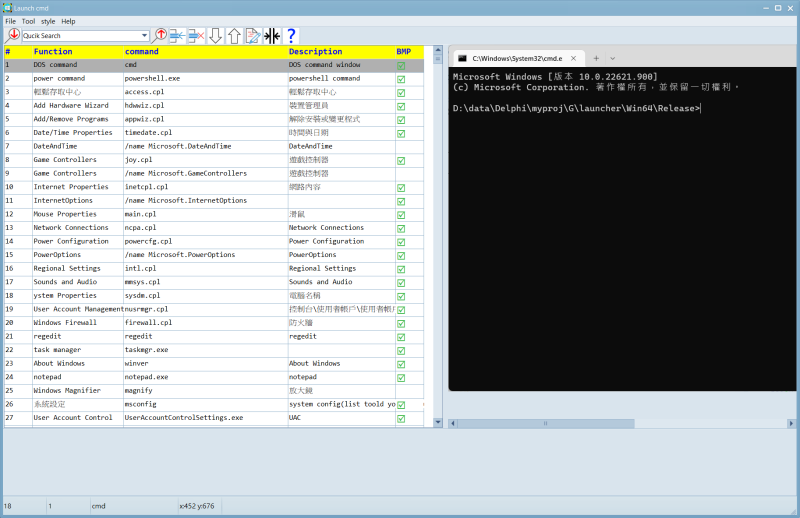
Task: Open the style menu
Action: (x=48, y=21)
